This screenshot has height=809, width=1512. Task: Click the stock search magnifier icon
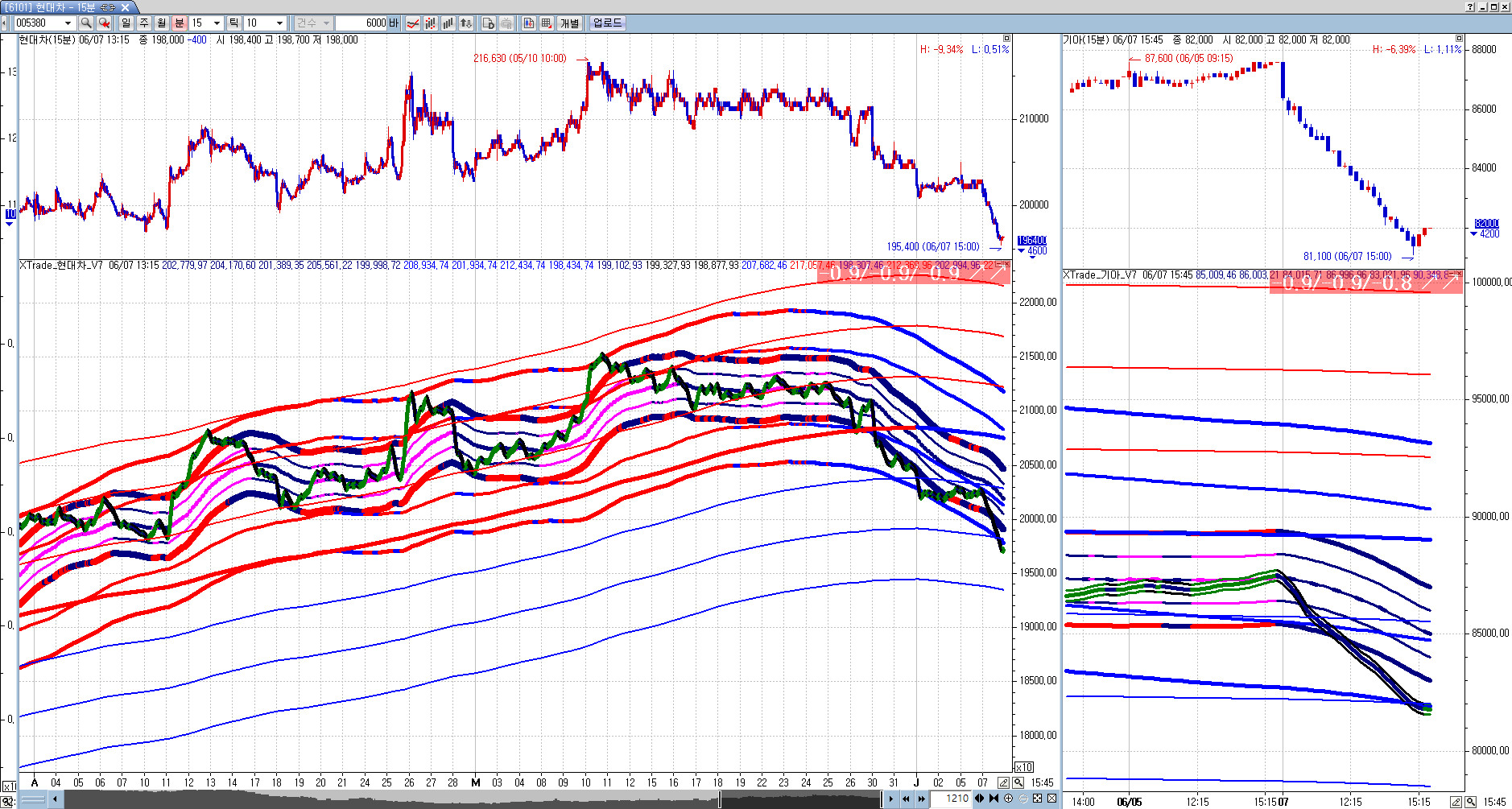click(86, 23)
